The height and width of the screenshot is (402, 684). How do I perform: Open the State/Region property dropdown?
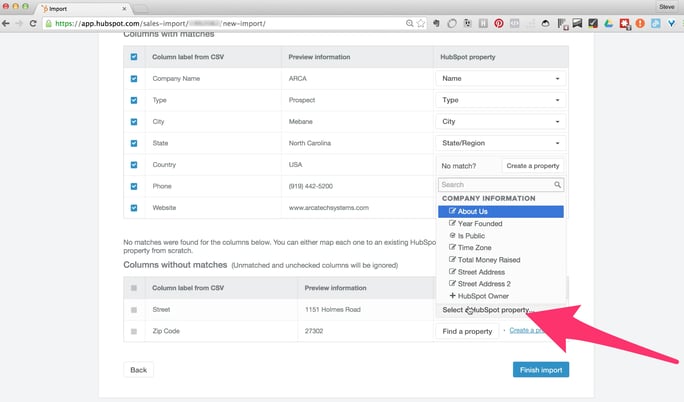tap(500, 143)
